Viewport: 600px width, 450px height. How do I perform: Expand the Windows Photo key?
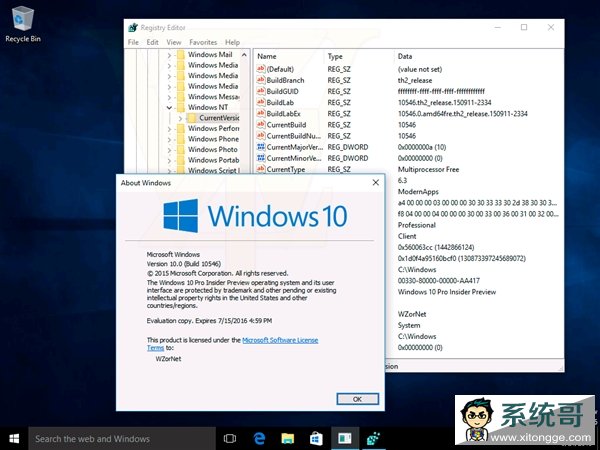tap(169, 150)
